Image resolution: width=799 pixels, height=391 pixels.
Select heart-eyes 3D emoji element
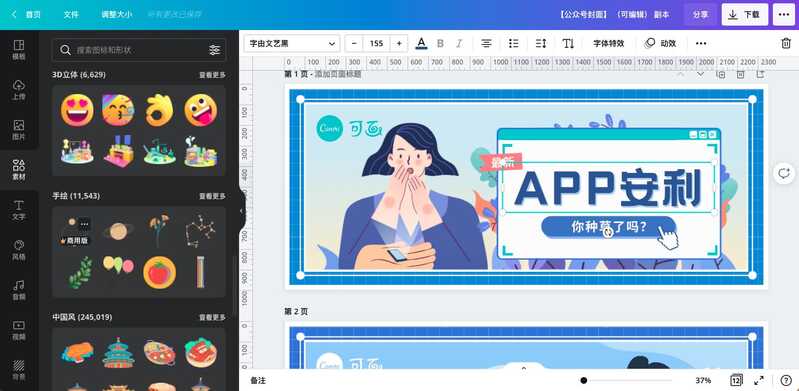click(77, 110)
